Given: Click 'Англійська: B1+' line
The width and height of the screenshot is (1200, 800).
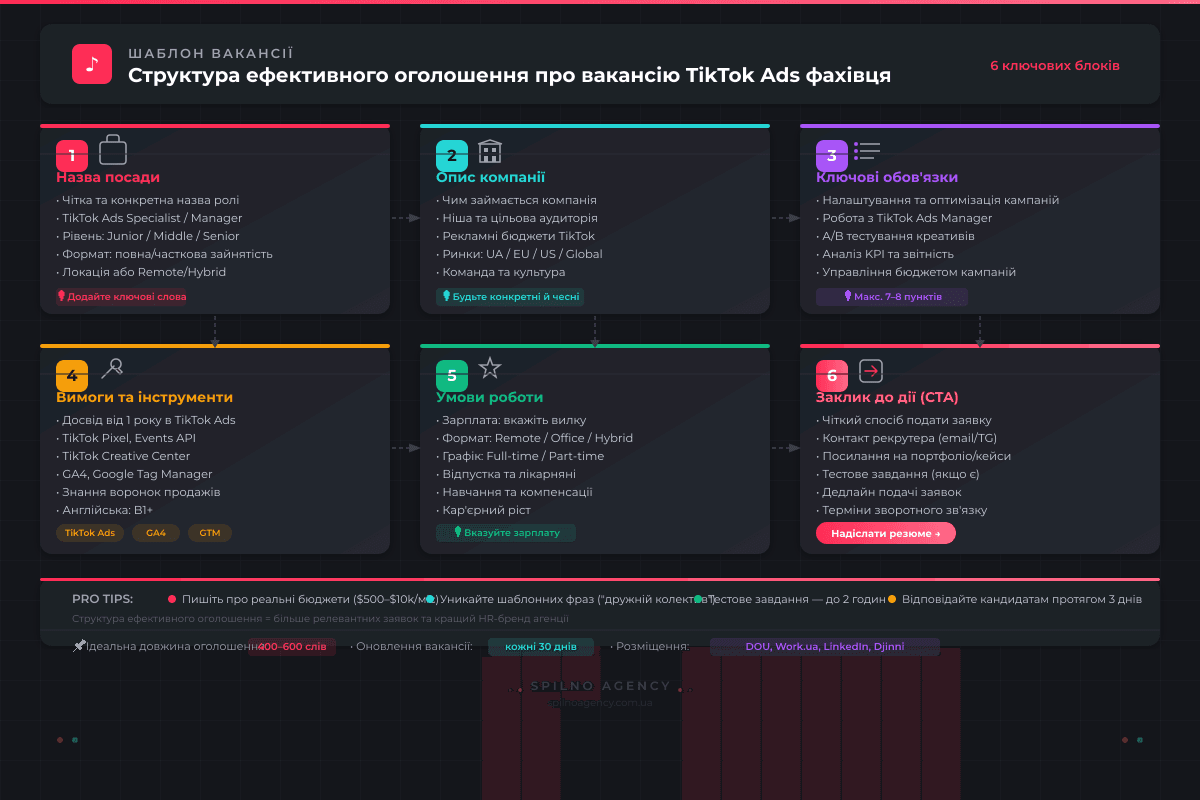Looking at the screenshot, I should [104, 510].
